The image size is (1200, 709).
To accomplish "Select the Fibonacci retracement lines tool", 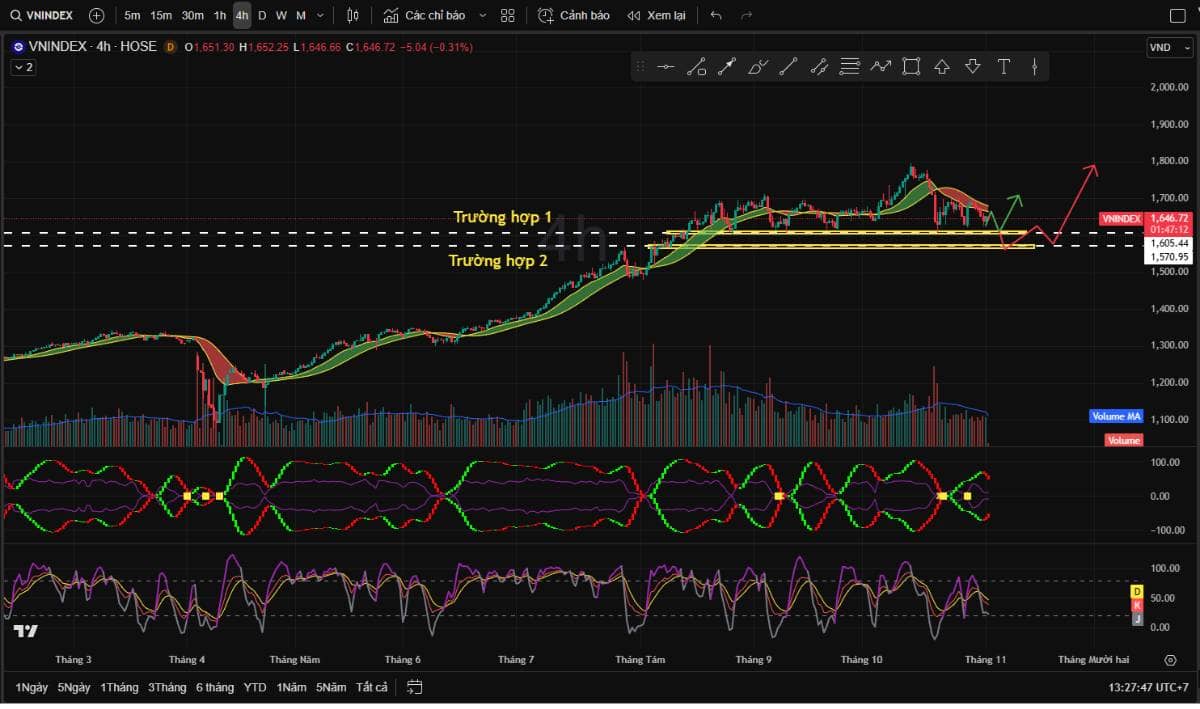I will point(850,67).
